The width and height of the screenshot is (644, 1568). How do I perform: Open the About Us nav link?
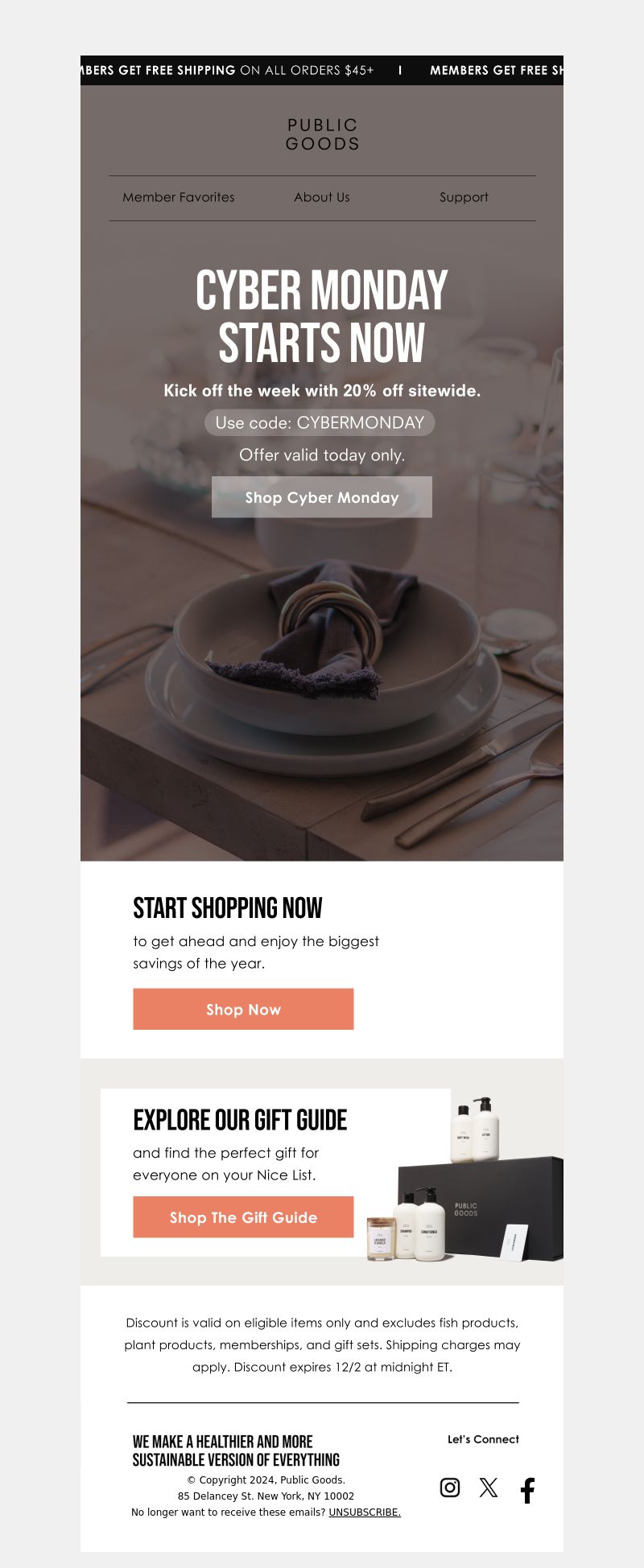322,197
